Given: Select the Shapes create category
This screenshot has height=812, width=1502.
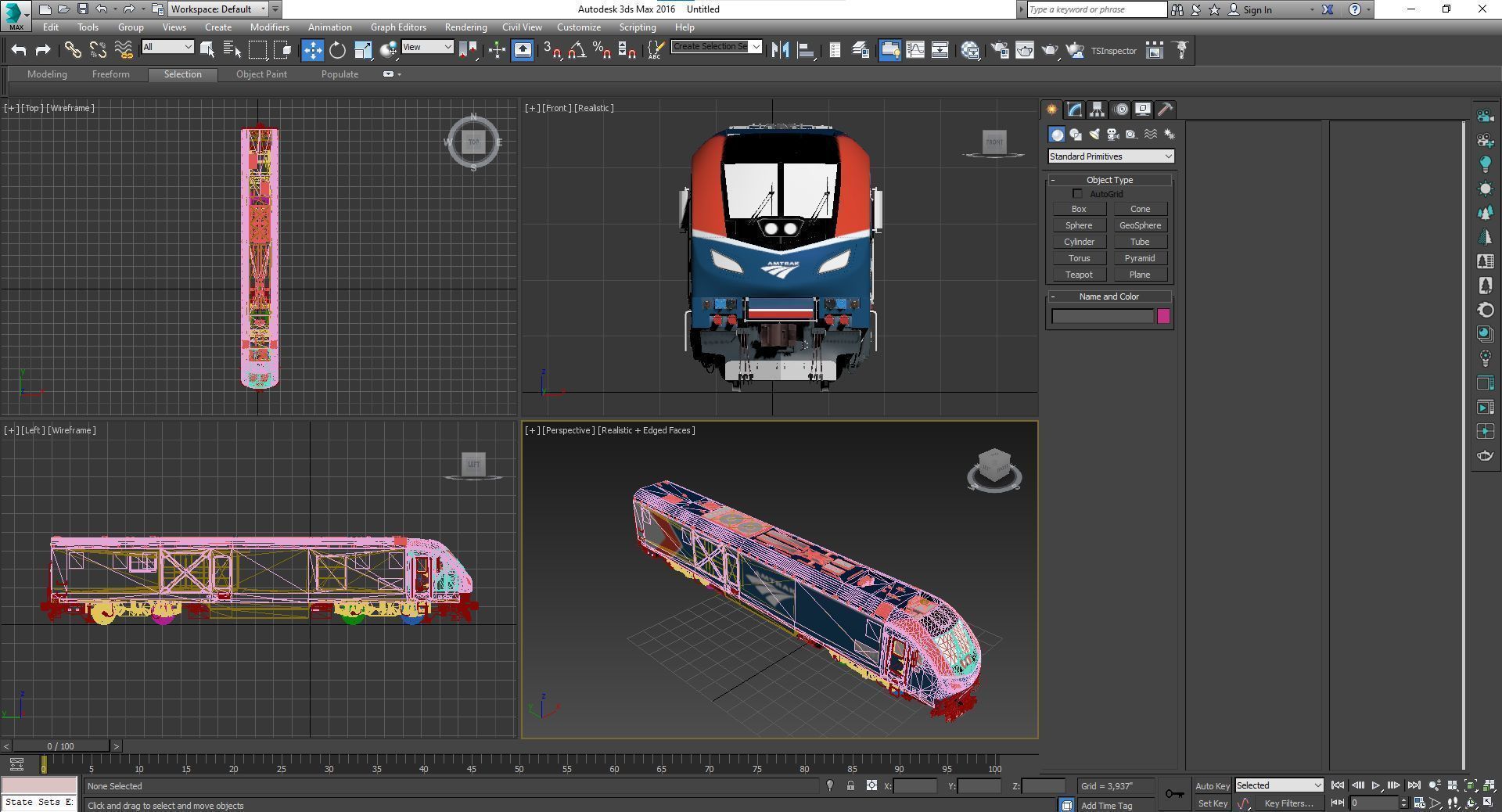Looking at the screenshot, I should (x=1076, y=135).
